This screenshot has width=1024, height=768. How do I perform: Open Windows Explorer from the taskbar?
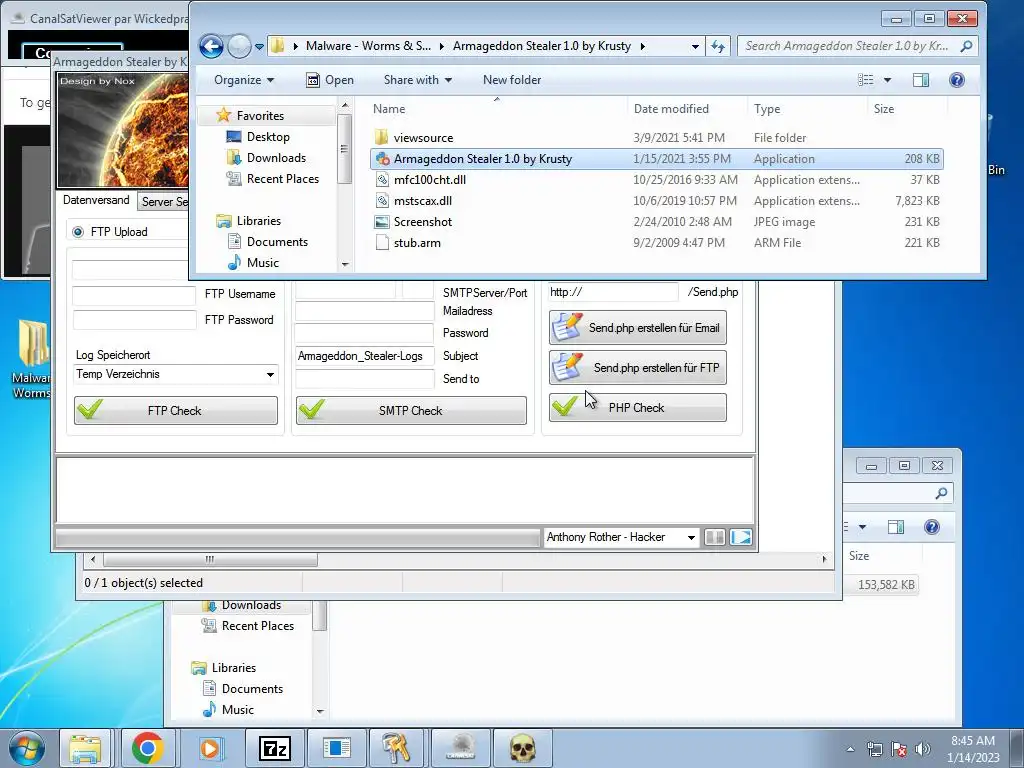(x=85, y=748)
